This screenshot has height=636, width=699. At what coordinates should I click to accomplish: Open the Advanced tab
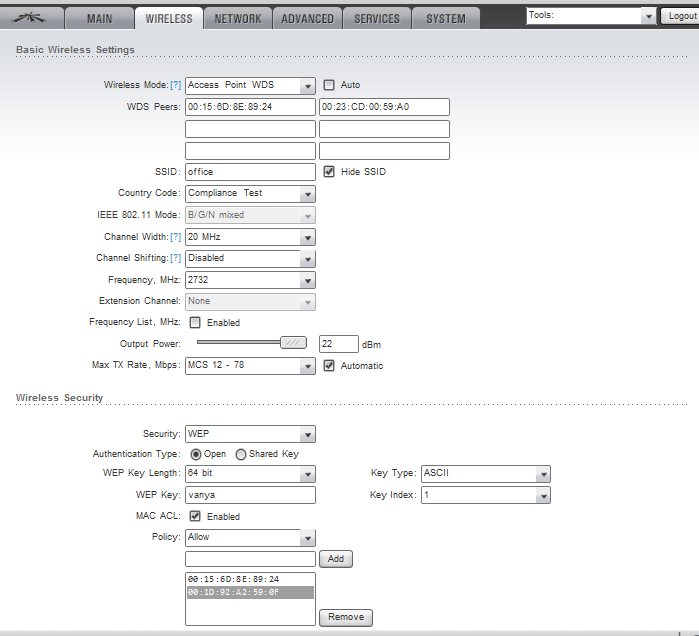coord(307,19)
